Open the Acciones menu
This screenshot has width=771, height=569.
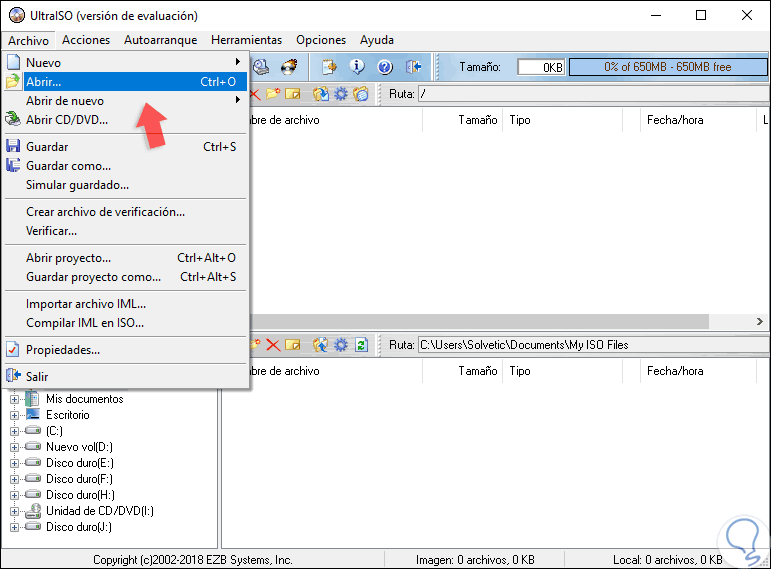coord(86,40)
